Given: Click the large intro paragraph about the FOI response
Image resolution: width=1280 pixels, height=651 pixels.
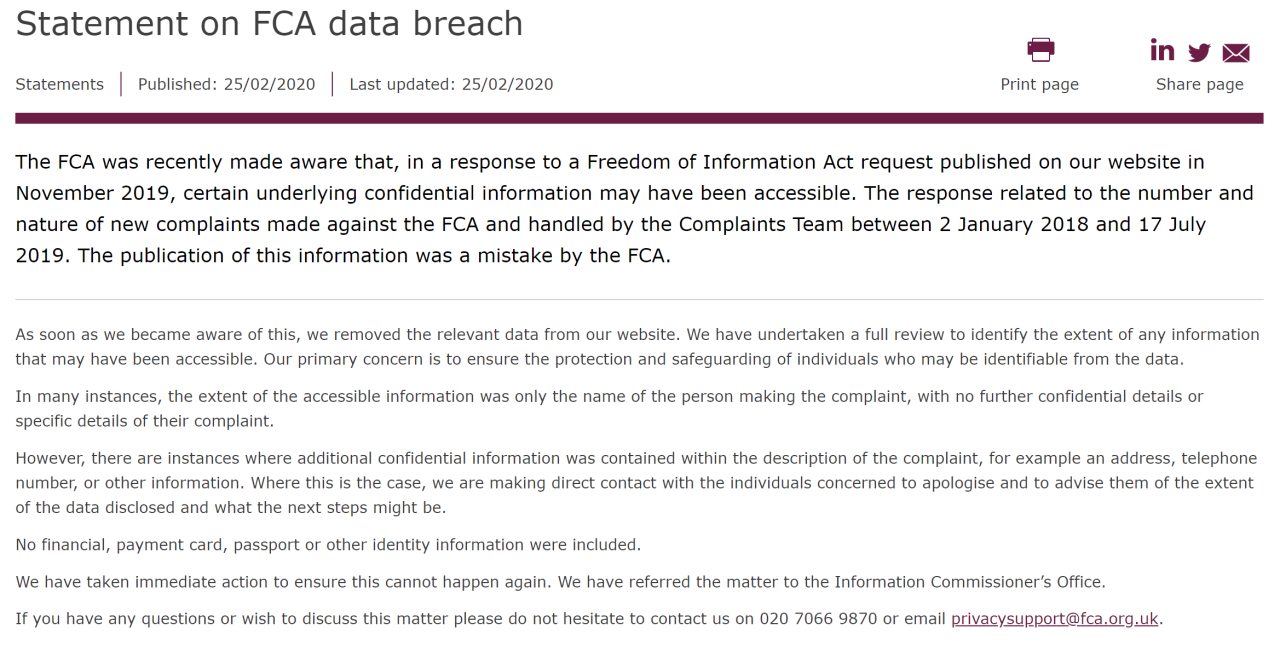Looking at the screenshot, I should (634, 208).
